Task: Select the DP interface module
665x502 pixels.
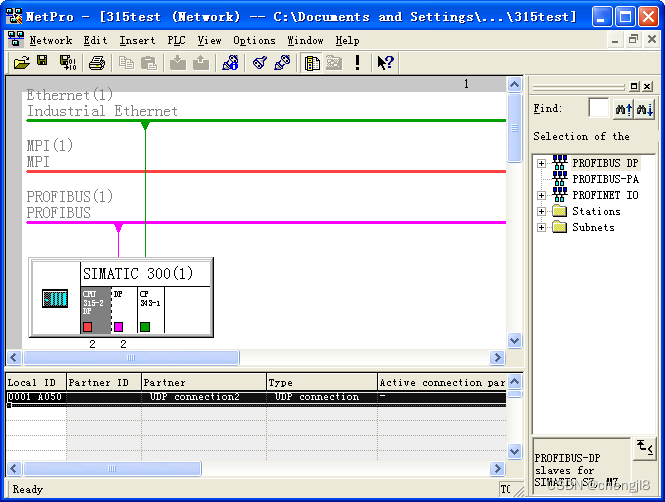Action: click(124, 310)
